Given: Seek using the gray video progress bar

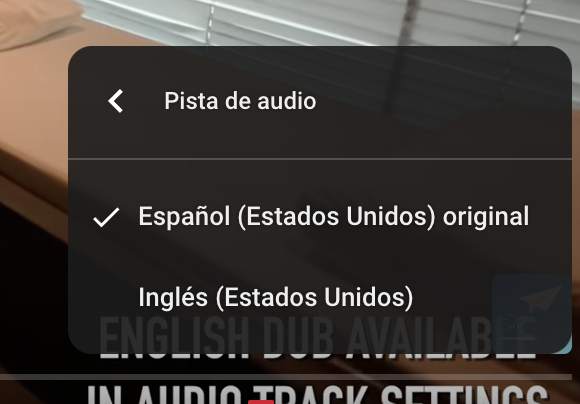Looking at the screenshot, I should 286,377.
